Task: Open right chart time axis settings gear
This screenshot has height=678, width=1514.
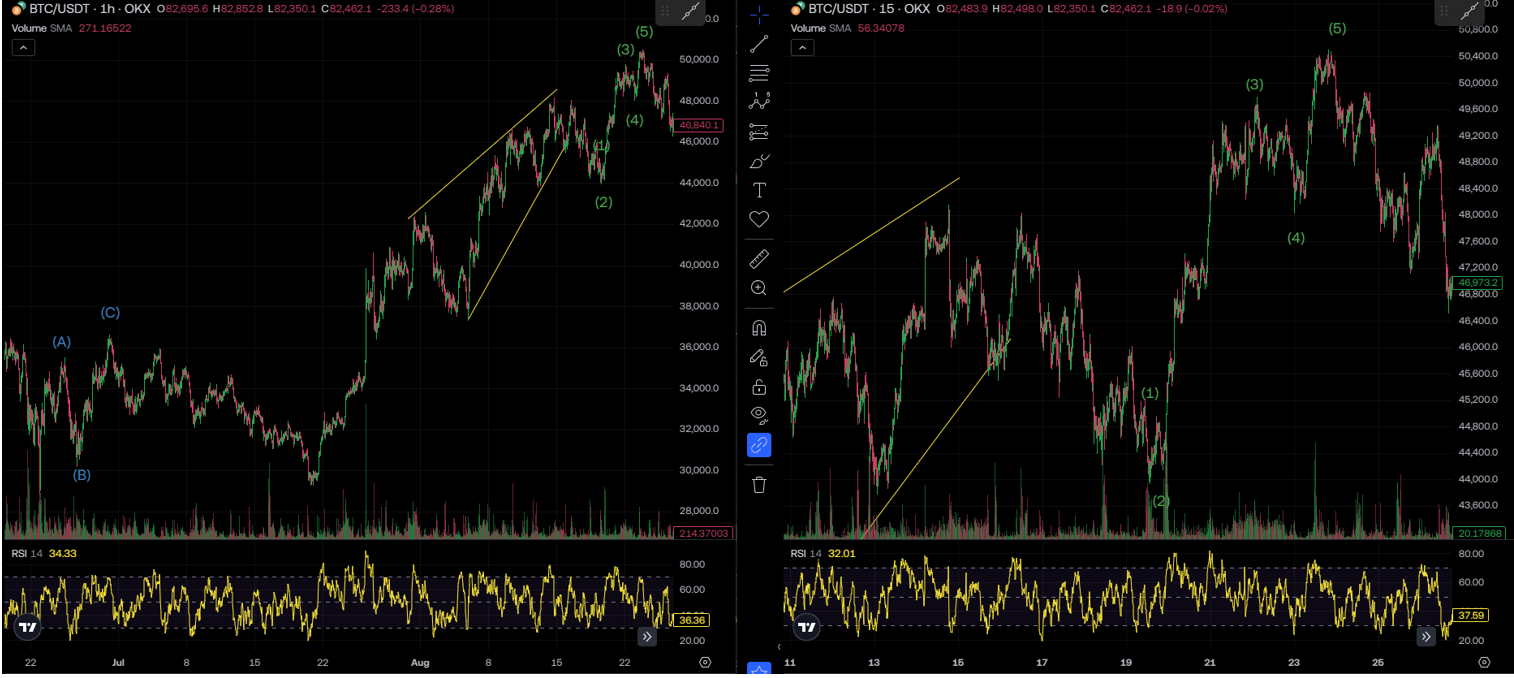Action: pyautogui.click(x=1484, y=662)
